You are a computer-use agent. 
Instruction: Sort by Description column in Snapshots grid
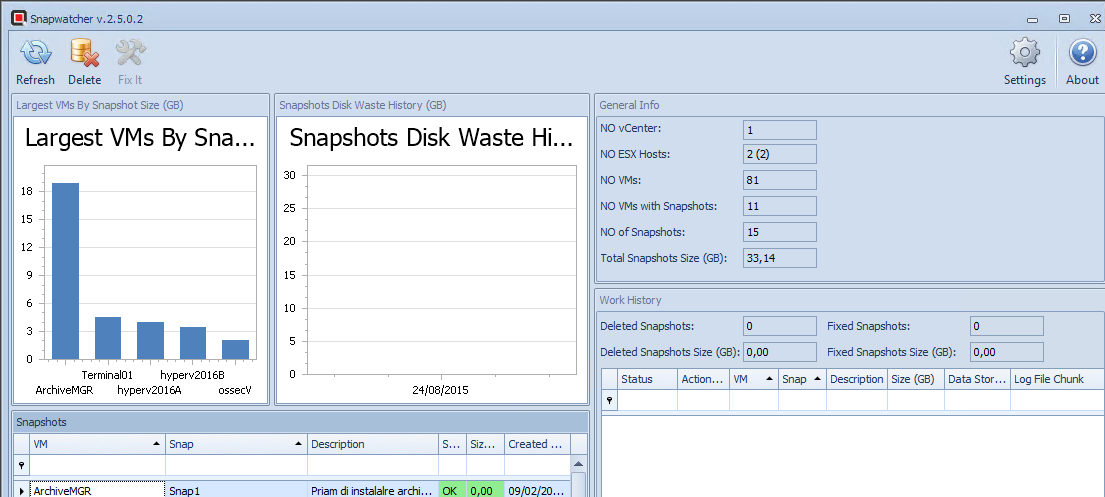click(373, 444)
